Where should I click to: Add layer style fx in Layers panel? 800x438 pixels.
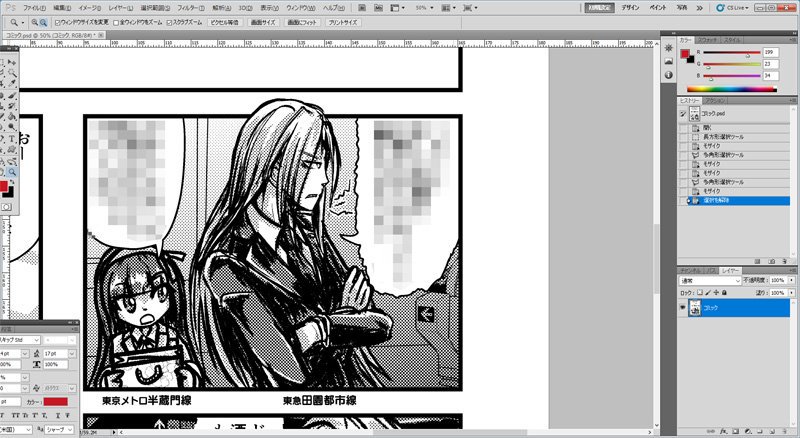(x=723, y=431)
